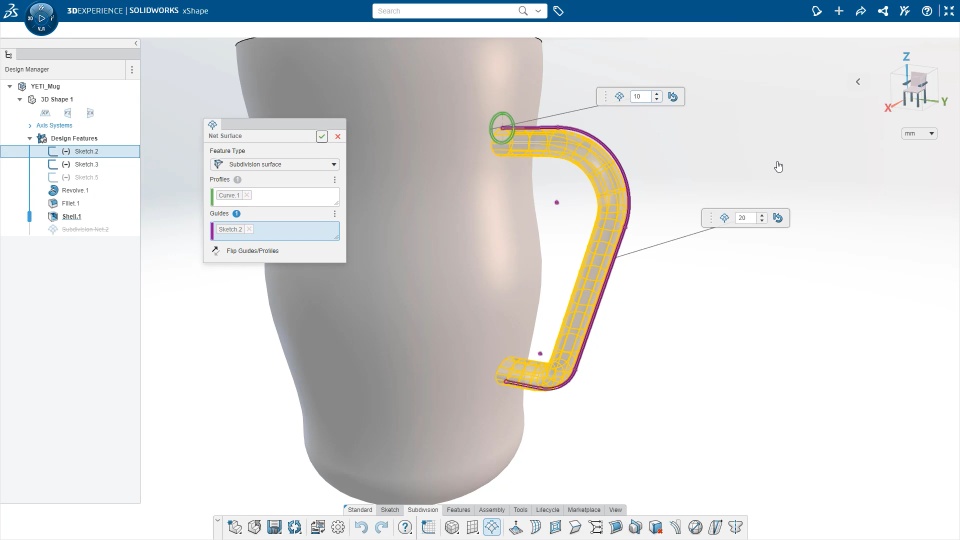This screenshot has height=540, width=960.
Task: Switch to the Lifecycle tab
Action: pyautogui.click(x=547, y=509)
